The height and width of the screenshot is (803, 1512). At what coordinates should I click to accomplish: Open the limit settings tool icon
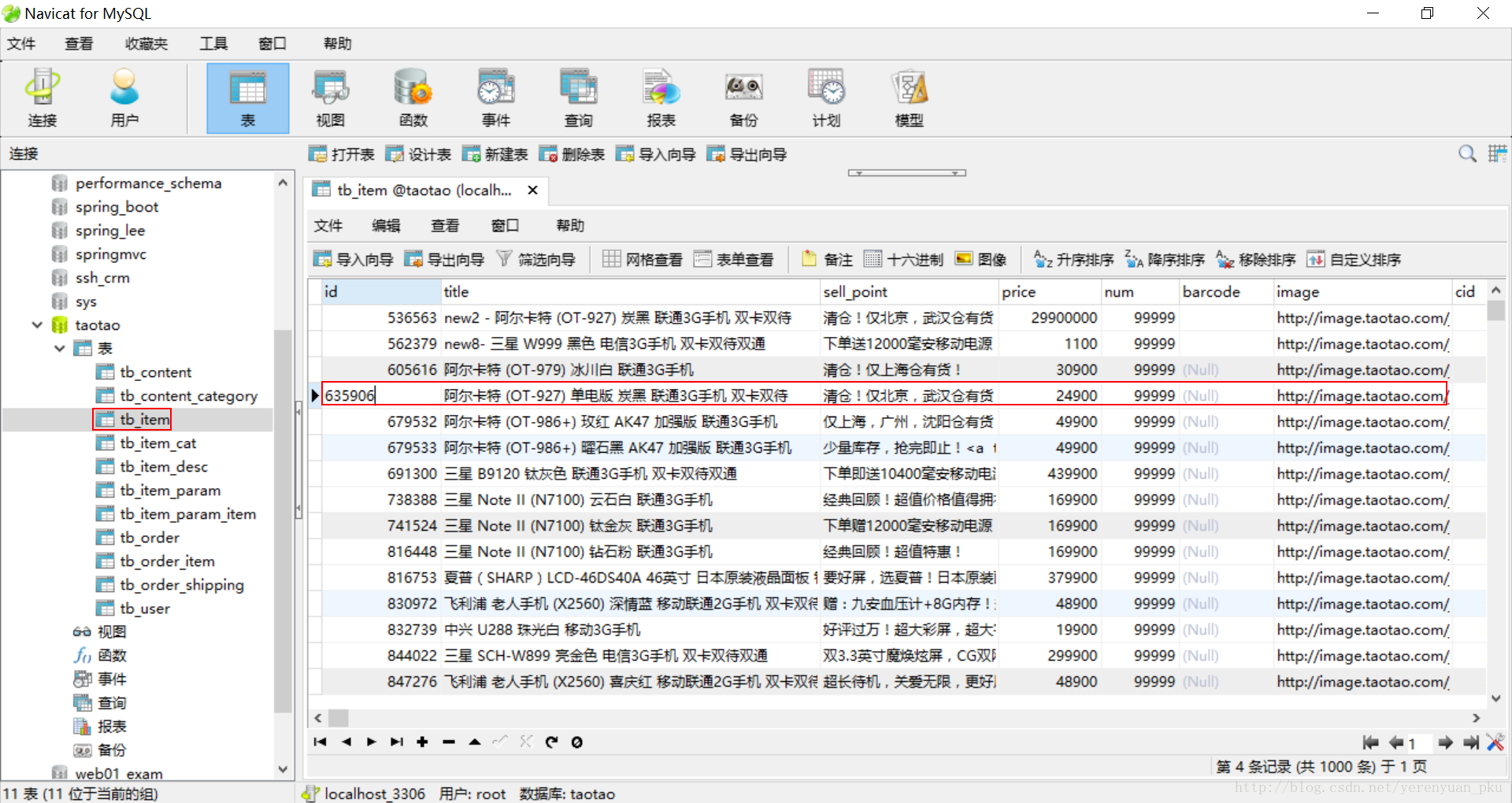tap(1495, 742)
